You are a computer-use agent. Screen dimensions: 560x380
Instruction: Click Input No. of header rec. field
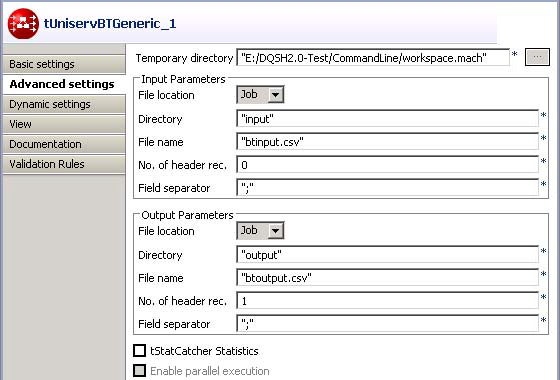(x=388, y=165)
